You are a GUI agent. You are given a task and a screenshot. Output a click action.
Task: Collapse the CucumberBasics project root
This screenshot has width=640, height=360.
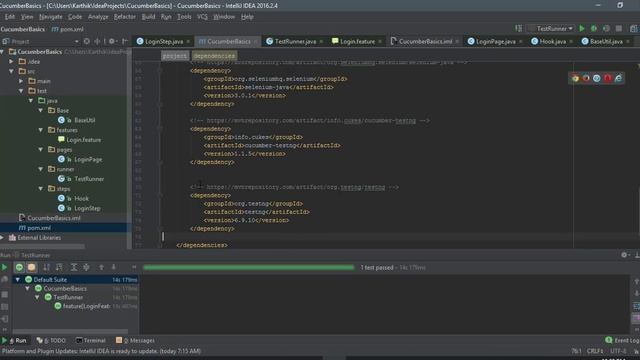click(x=3, y=52)
